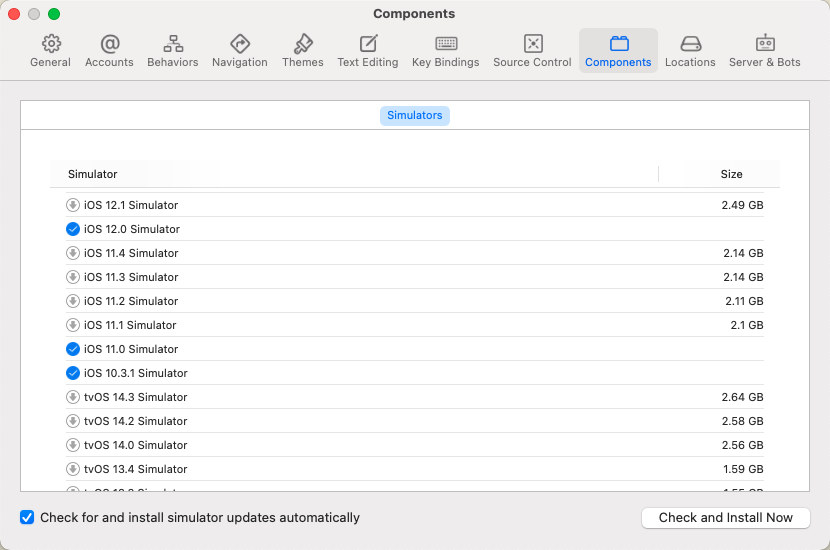This screenshot has width=830, height=550.
Task: Open the Text Editing pencil icon
Action: (368, 44)
